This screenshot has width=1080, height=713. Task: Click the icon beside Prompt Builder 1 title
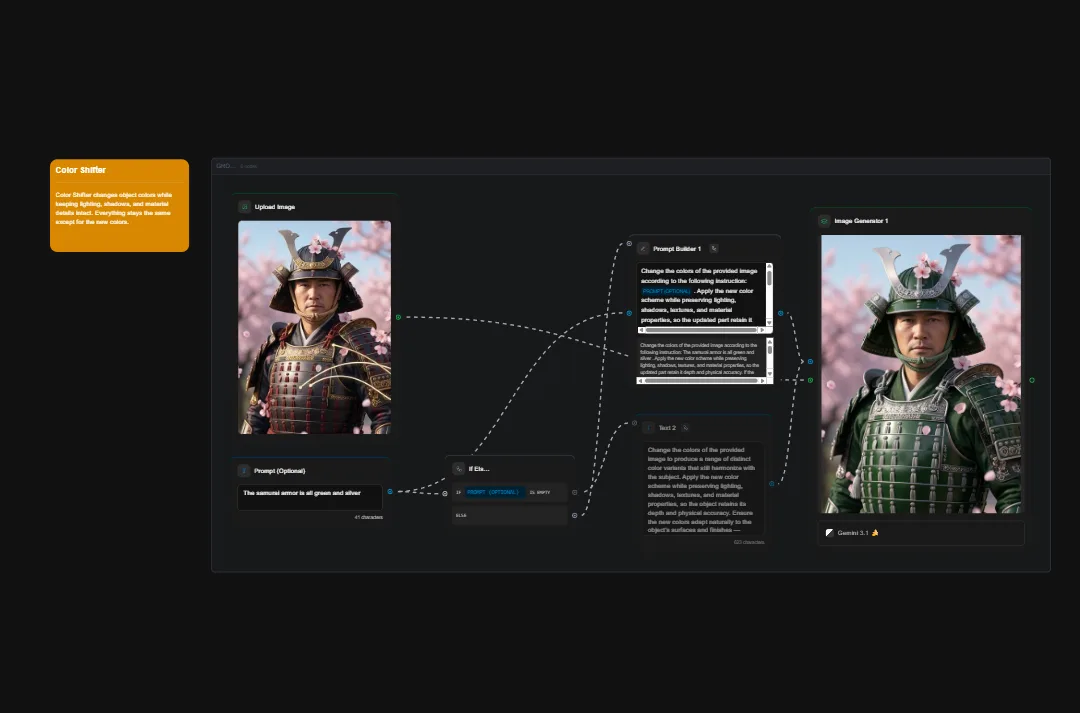click(714, 249)
